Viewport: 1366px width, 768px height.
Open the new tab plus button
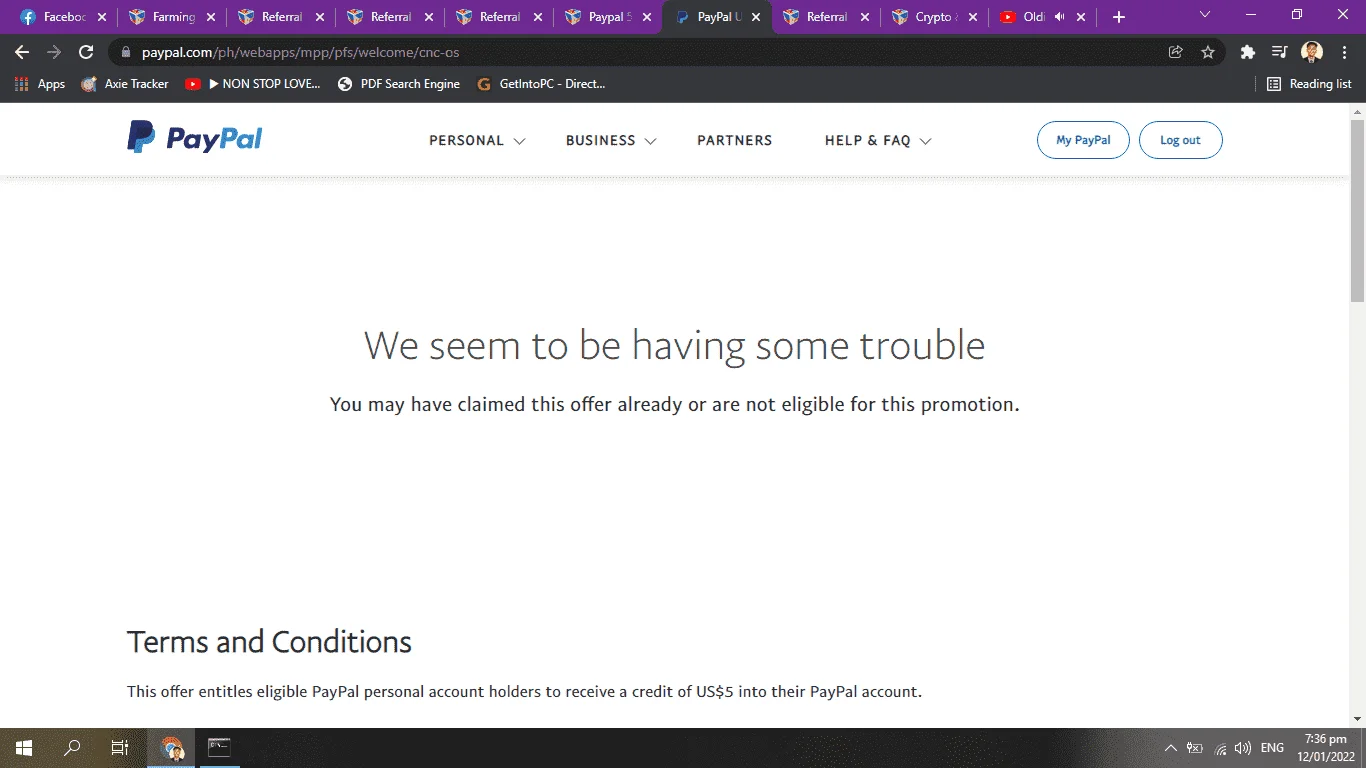pos(1119,17)
